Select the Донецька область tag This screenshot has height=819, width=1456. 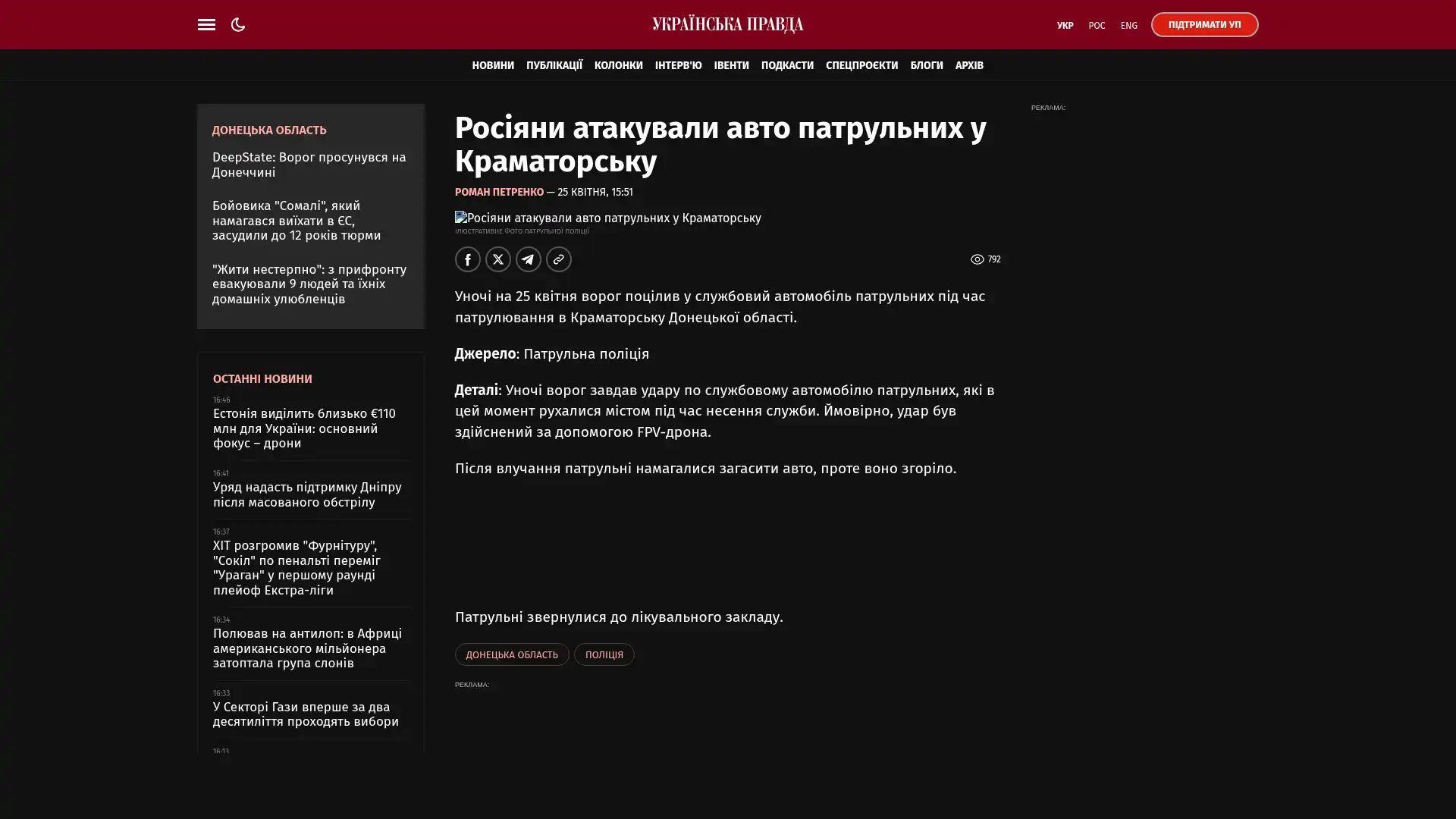pos(512,654)
